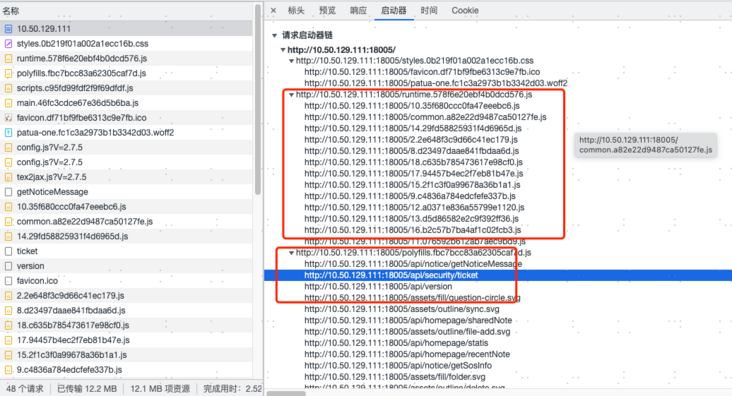Click the icon beside ticket request
This screenshot has height=396, width=732.
pyautogui.click(x=8, y=251)
